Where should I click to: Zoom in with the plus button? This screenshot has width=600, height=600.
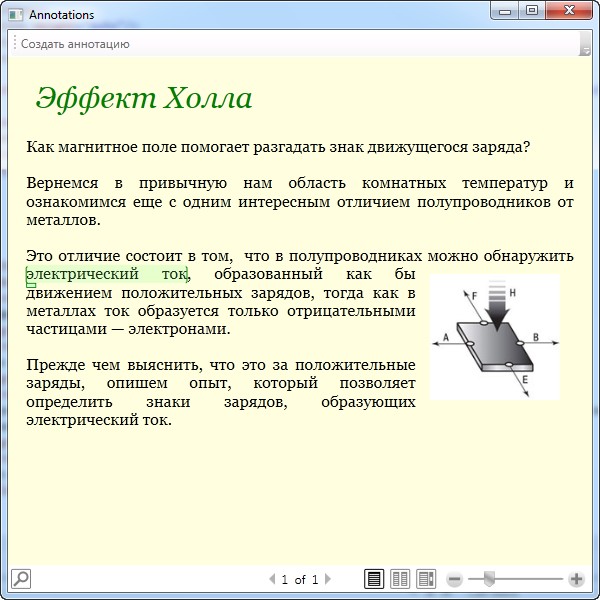click(577, 579)
